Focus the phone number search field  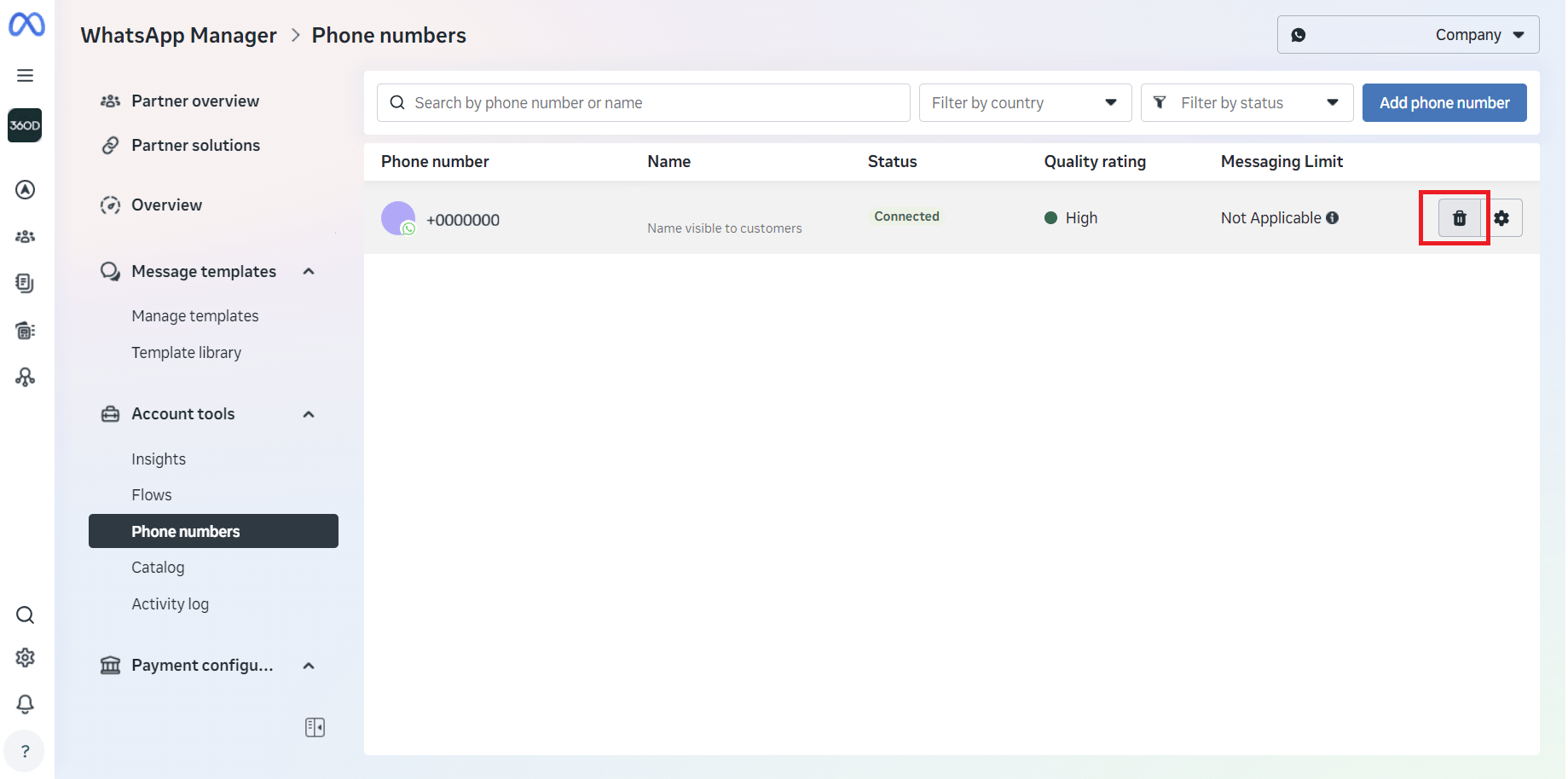point(644,103)
